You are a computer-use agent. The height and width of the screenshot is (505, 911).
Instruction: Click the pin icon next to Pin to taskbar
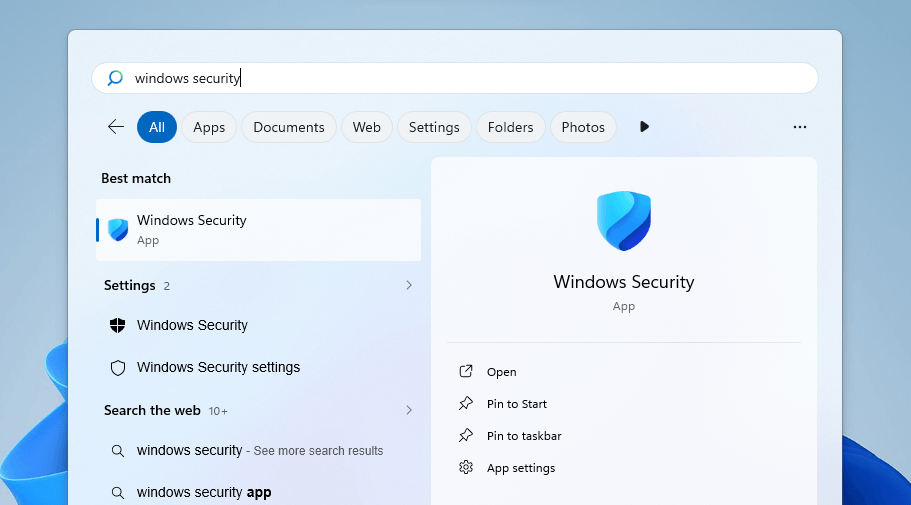(465, 435)
